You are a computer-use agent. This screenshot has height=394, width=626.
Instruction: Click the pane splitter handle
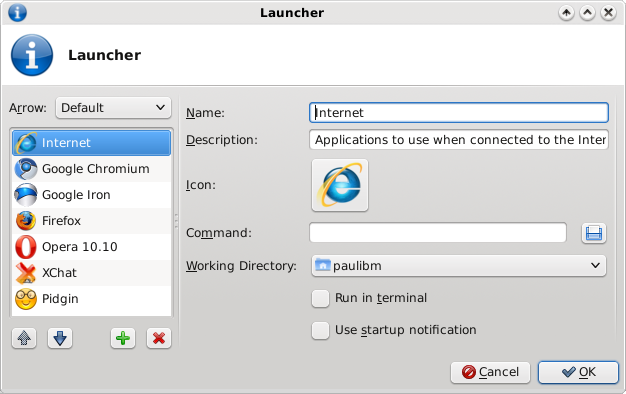[176, 221]
